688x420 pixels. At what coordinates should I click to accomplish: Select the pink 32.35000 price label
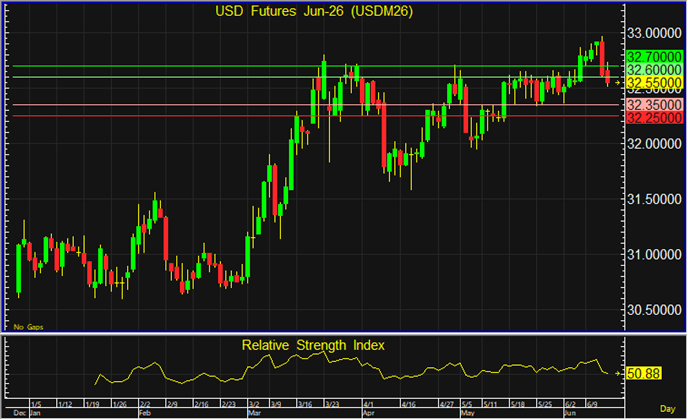[654, 105]
